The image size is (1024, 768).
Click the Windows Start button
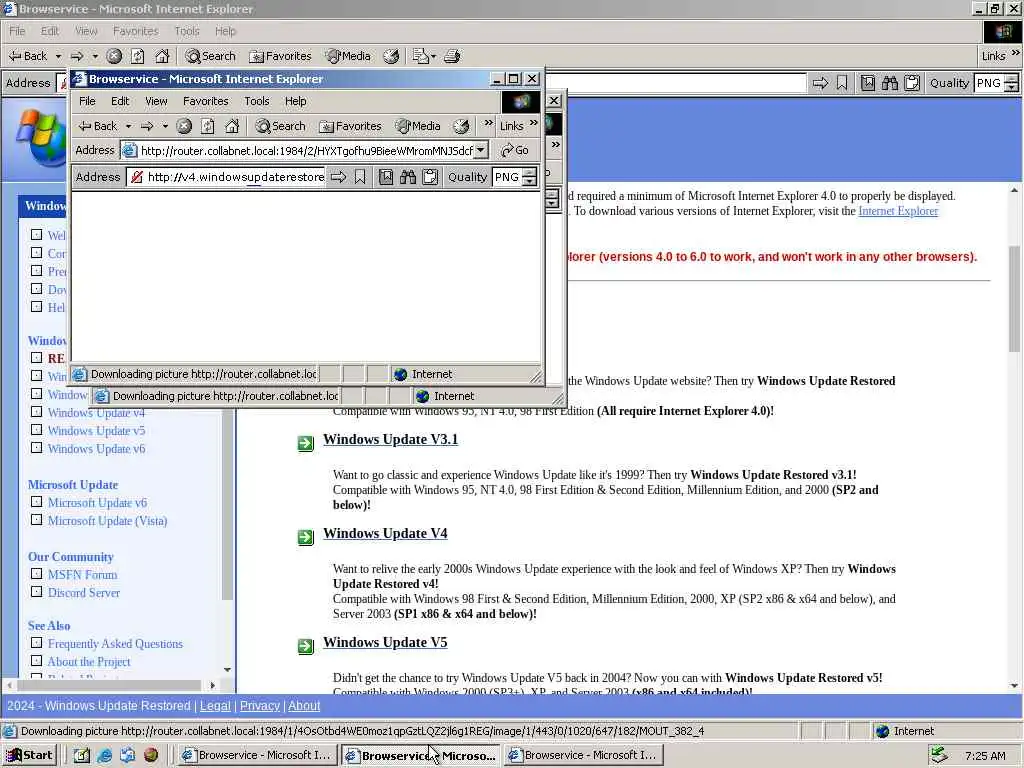coord(30,756)
